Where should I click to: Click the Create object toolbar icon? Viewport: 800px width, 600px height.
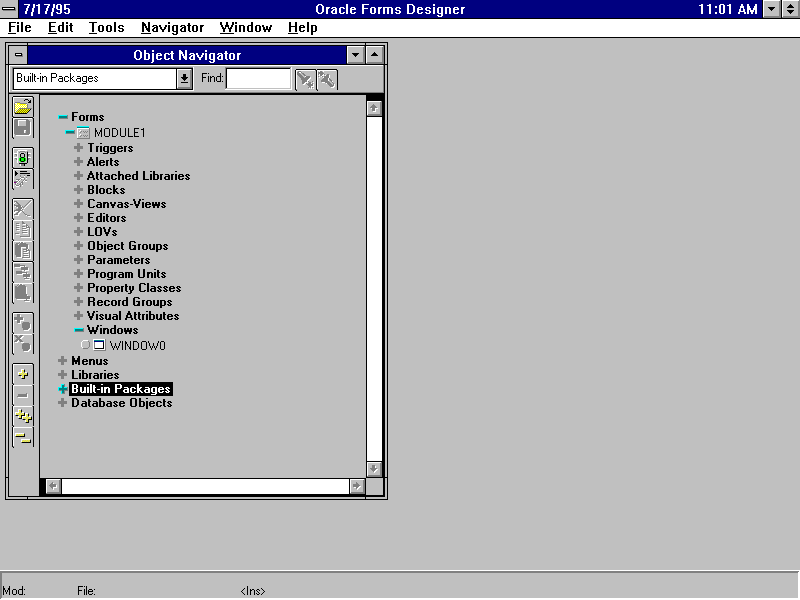[22, 323]
